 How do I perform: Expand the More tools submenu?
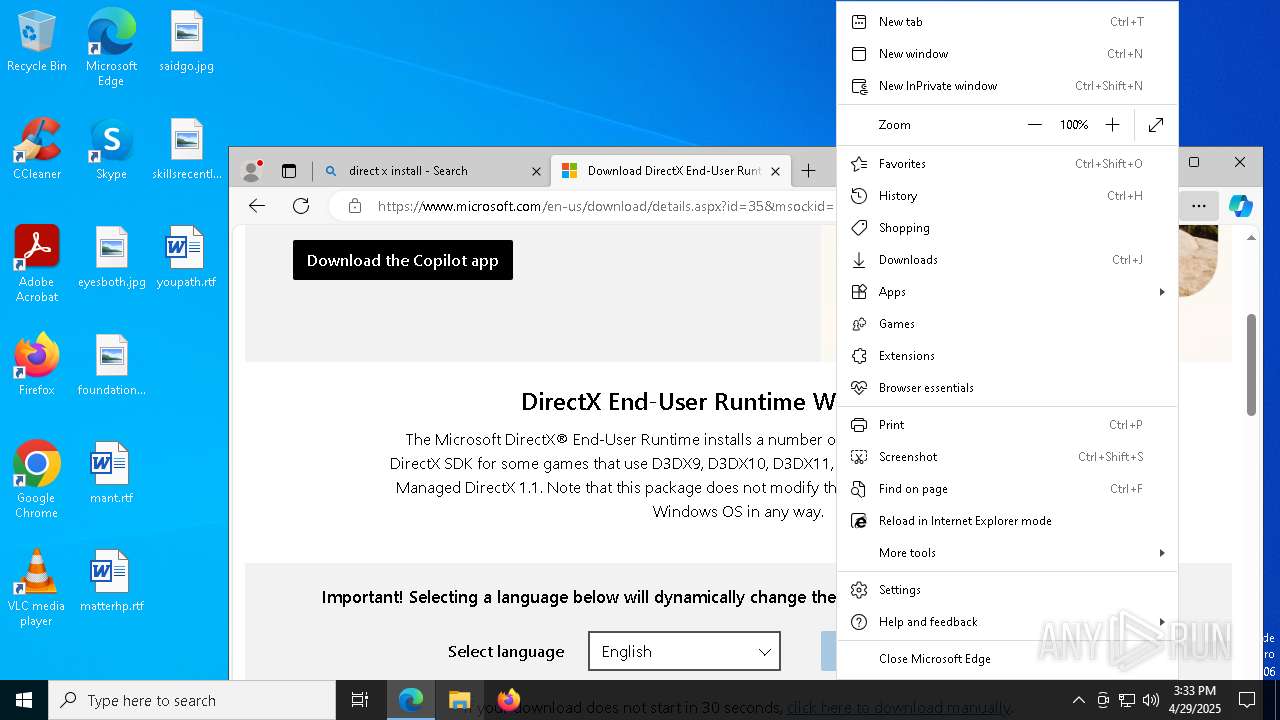click(1007, 553)
